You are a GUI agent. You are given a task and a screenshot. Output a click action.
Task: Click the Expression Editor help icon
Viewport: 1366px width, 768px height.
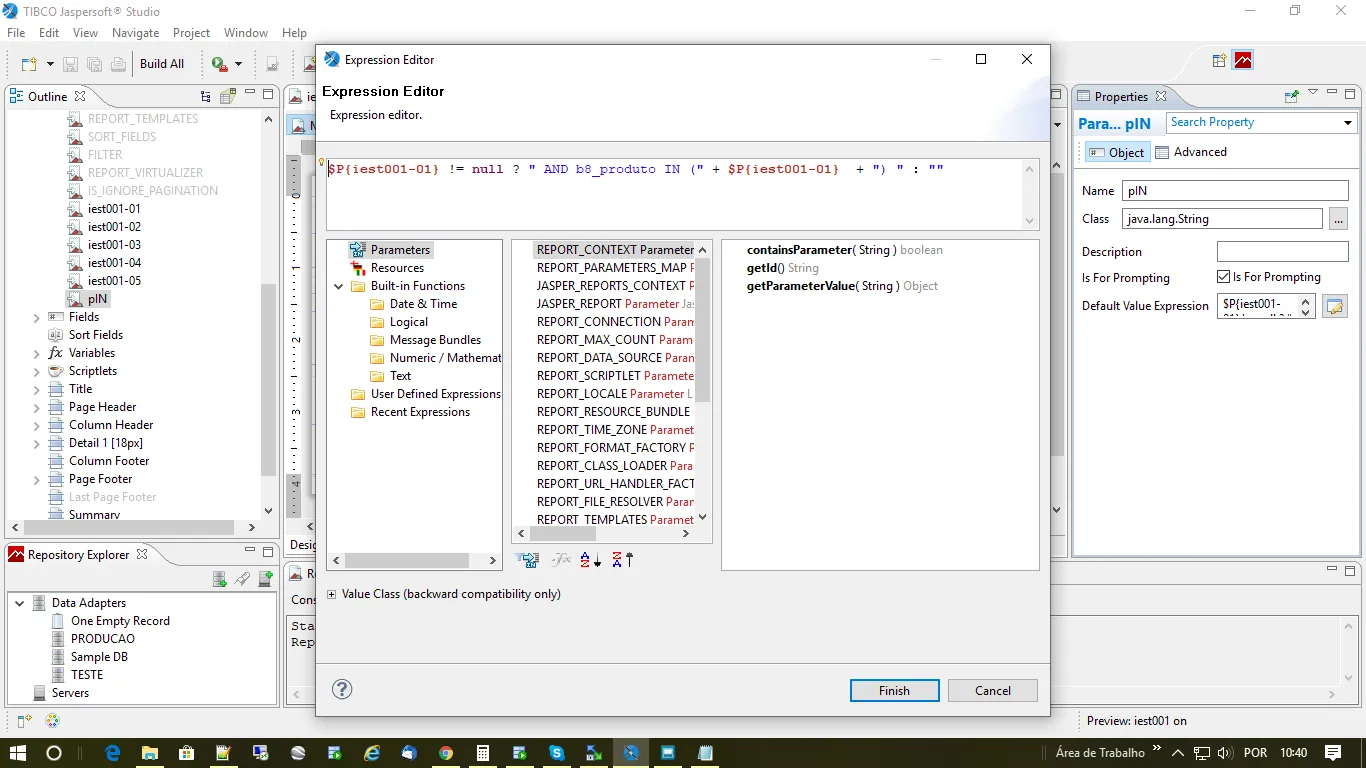point(342,689)
